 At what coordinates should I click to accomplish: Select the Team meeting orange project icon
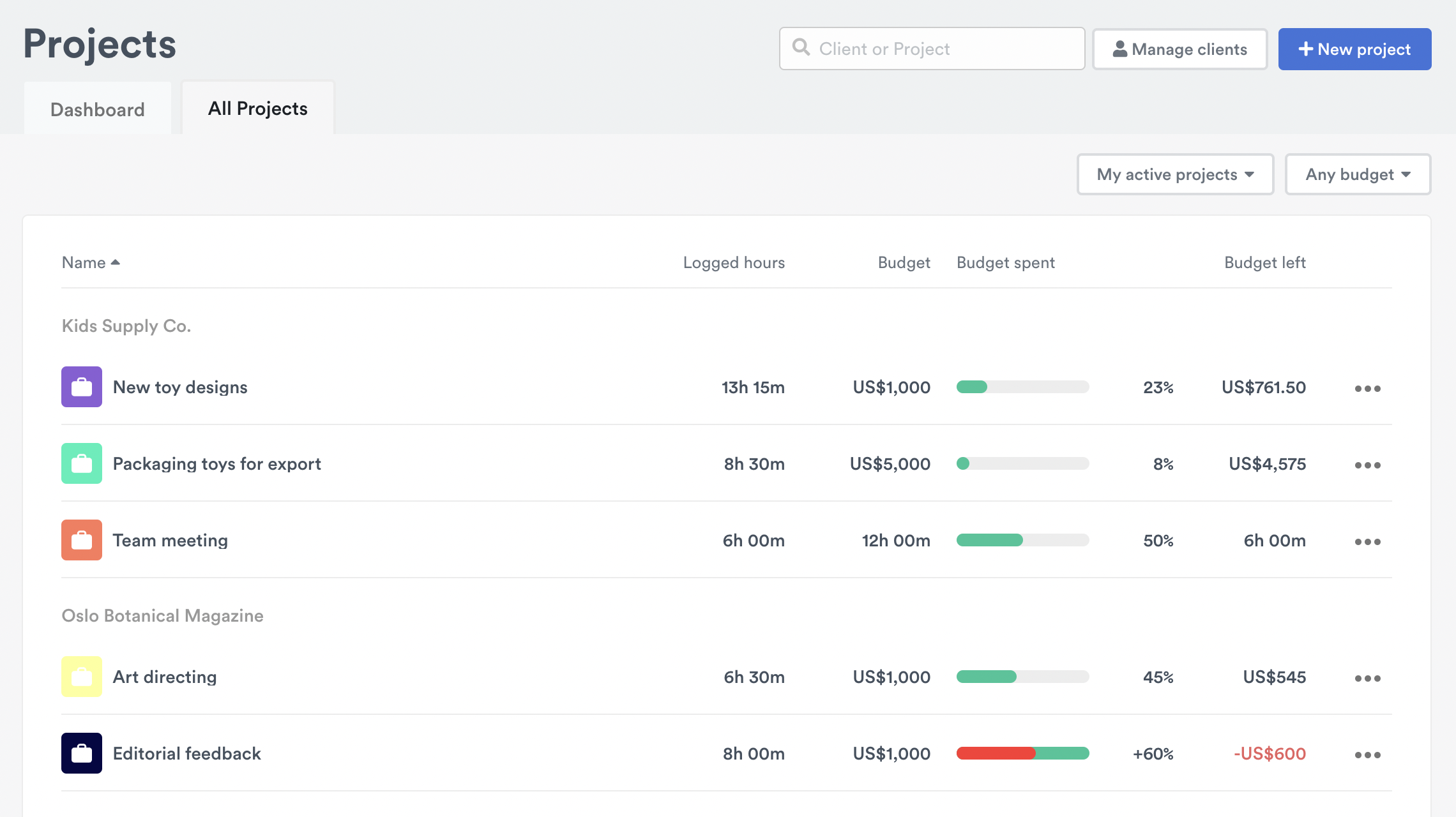tap(81, 540)
